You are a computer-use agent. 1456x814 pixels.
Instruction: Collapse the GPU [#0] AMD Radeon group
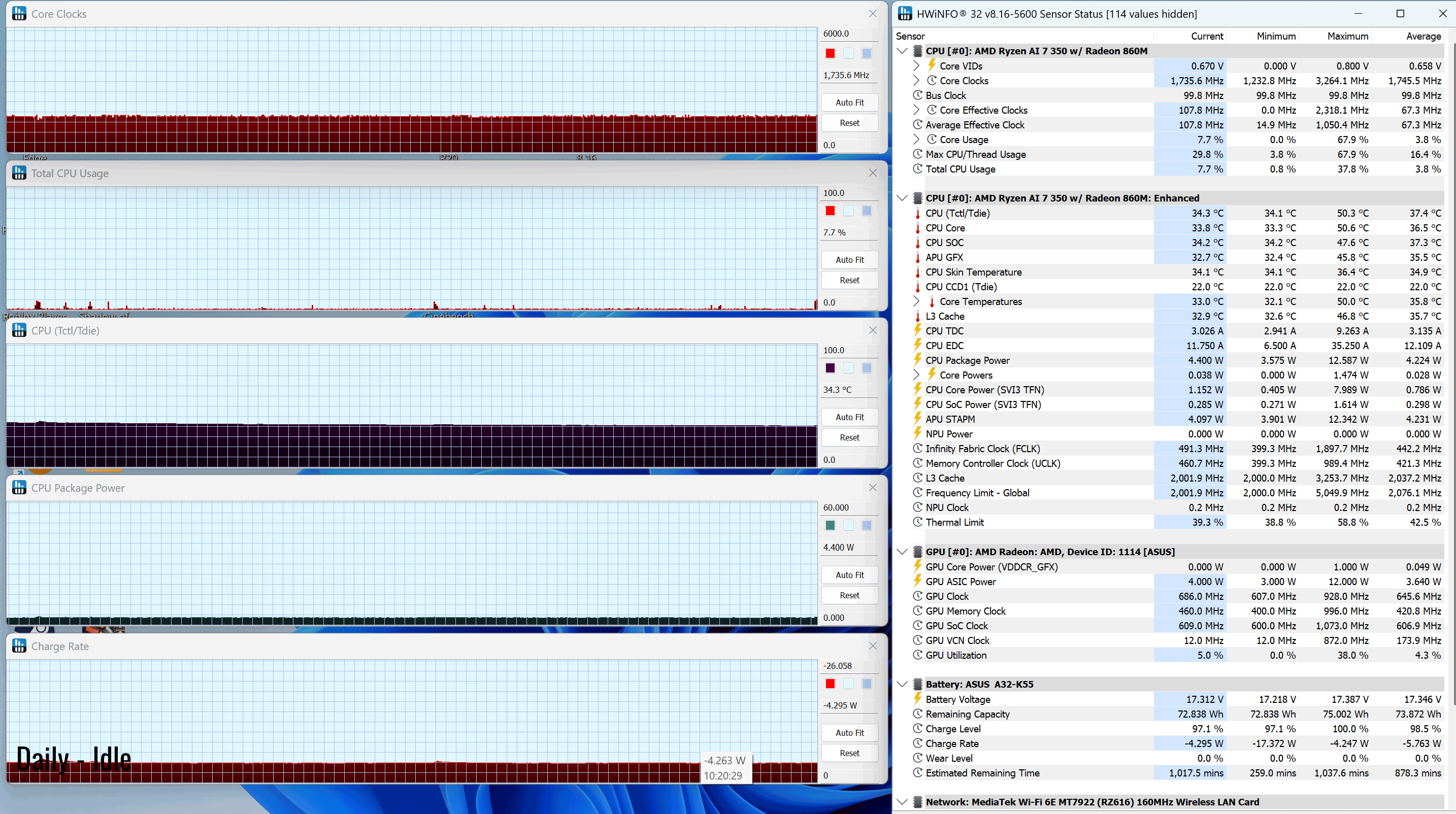pyautogui.click(x=902, y=552)
